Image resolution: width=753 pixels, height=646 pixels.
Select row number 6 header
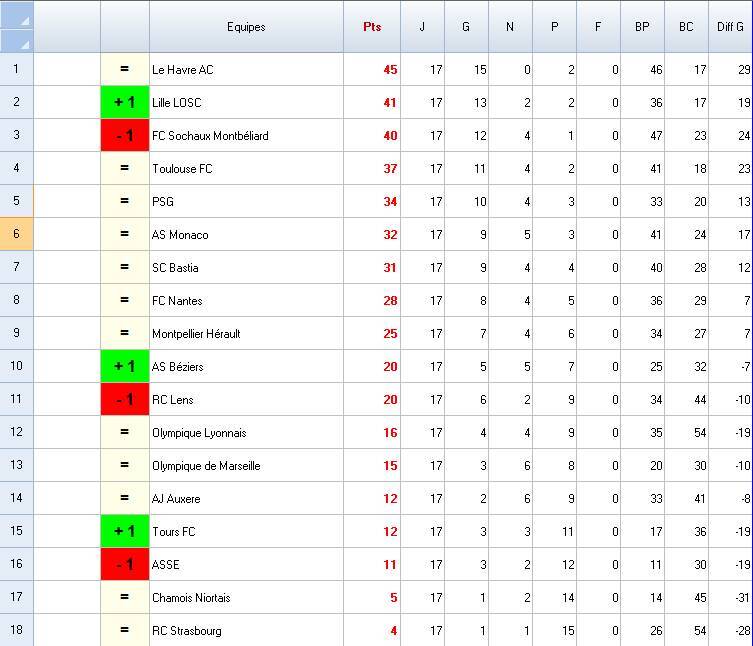click(17, 234)
